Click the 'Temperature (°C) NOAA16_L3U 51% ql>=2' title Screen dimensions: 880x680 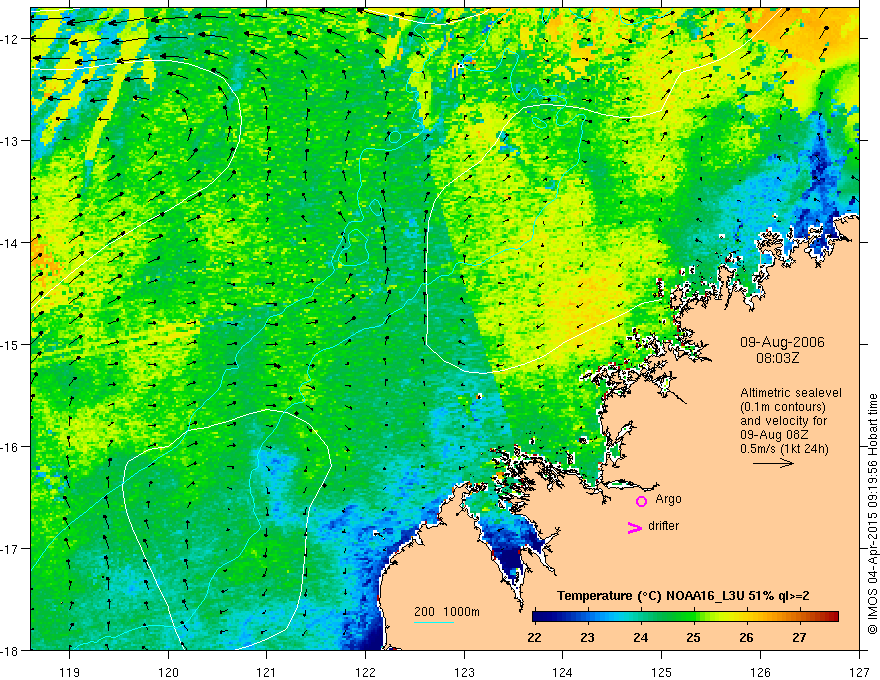(x=683, y=596)
